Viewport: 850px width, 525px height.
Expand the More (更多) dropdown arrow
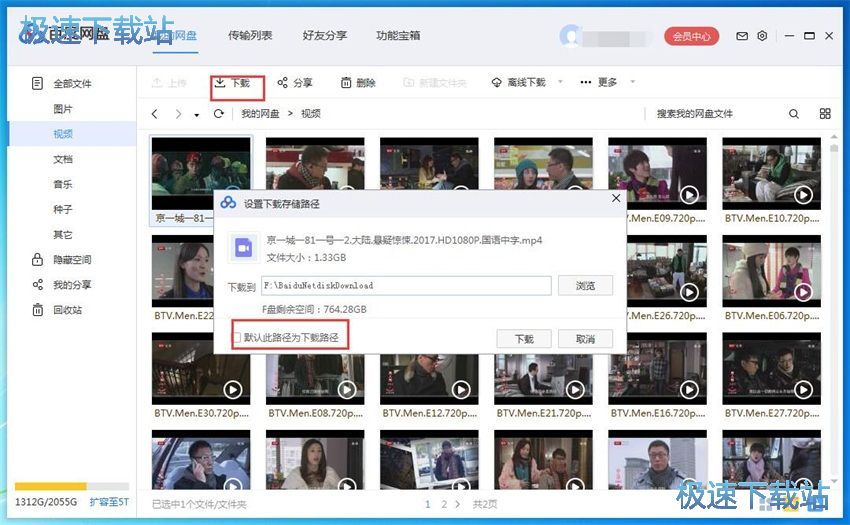(632, 82)
